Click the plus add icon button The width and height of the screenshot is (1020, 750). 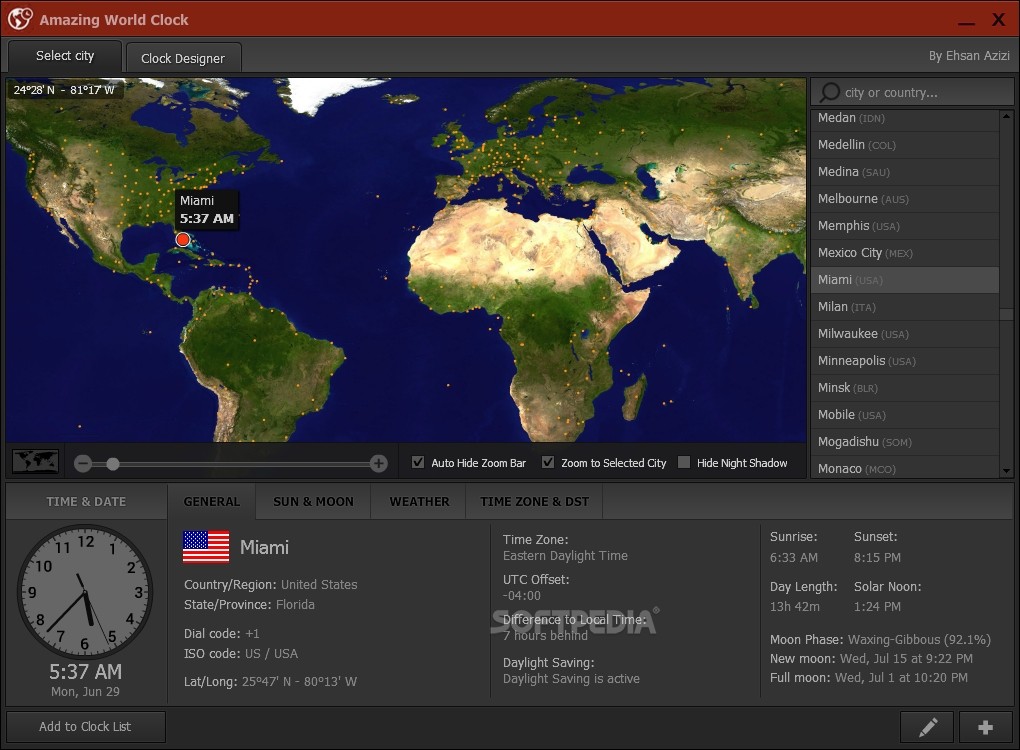(x=986, y=727)
